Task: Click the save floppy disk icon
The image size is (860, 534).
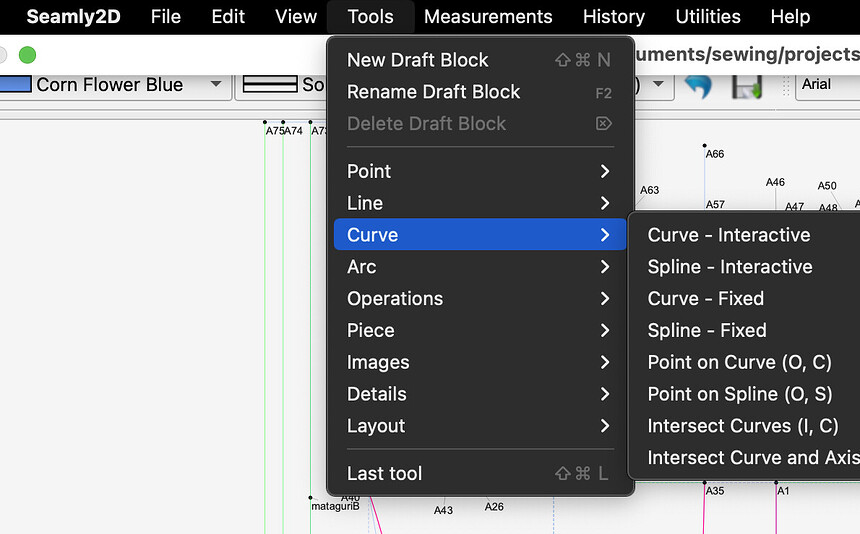Action: click(x=747, y=86)
